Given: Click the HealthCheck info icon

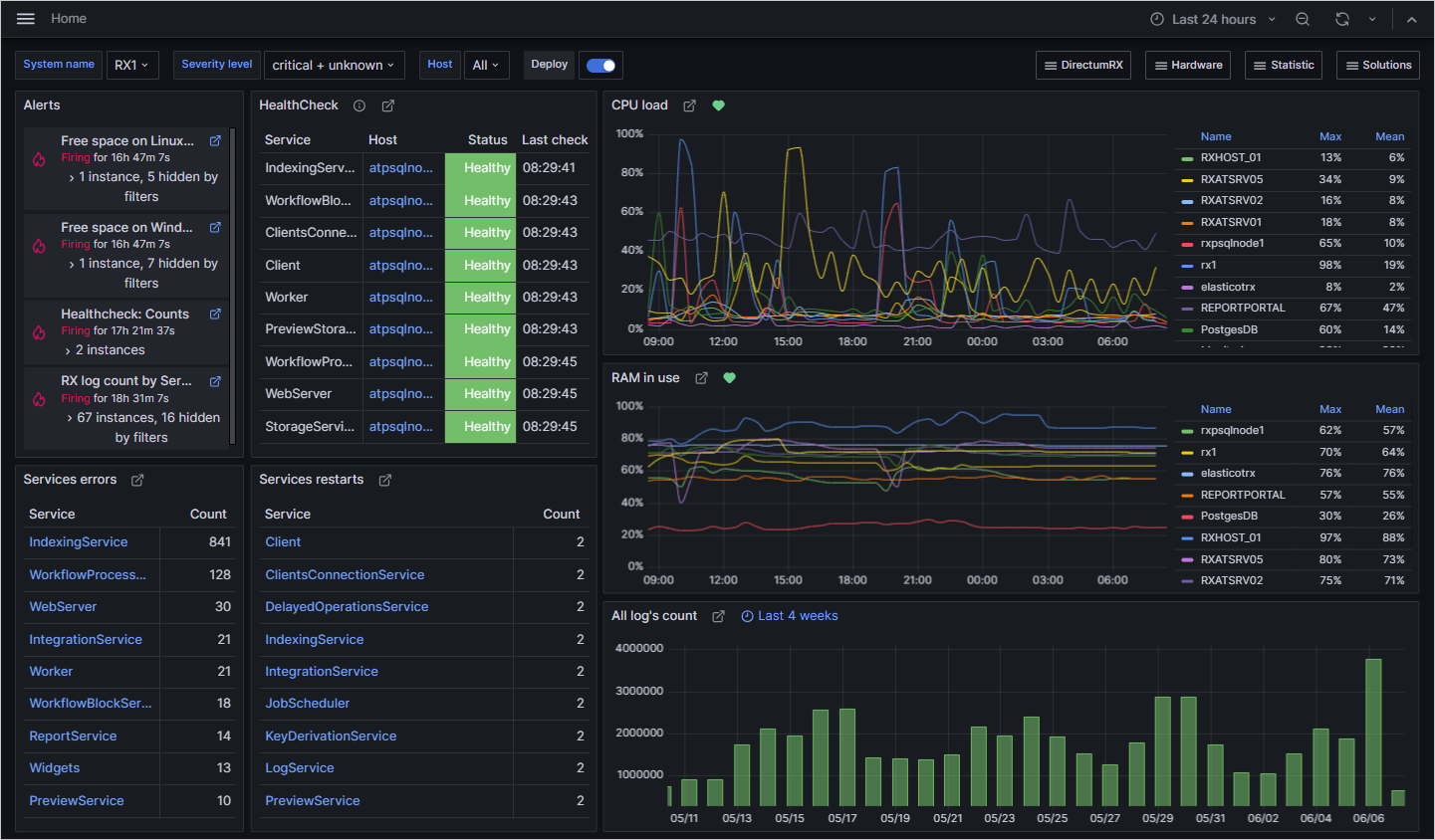Looking at the screenshot, I should 359,105.
